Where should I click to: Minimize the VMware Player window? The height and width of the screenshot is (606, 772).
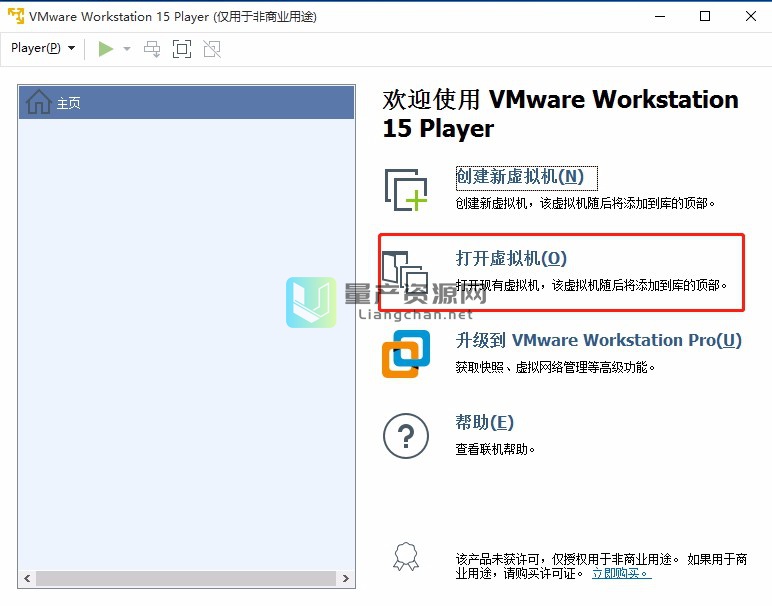660,16
